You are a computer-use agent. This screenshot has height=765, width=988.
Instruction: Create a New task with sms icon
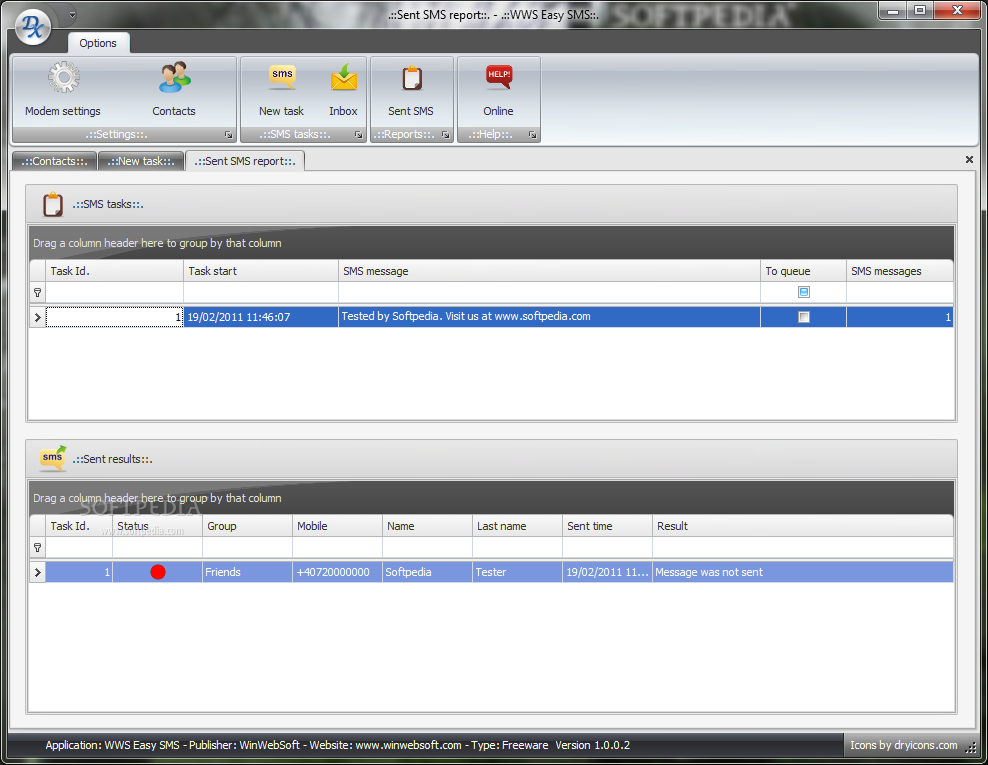click(282, 78)
